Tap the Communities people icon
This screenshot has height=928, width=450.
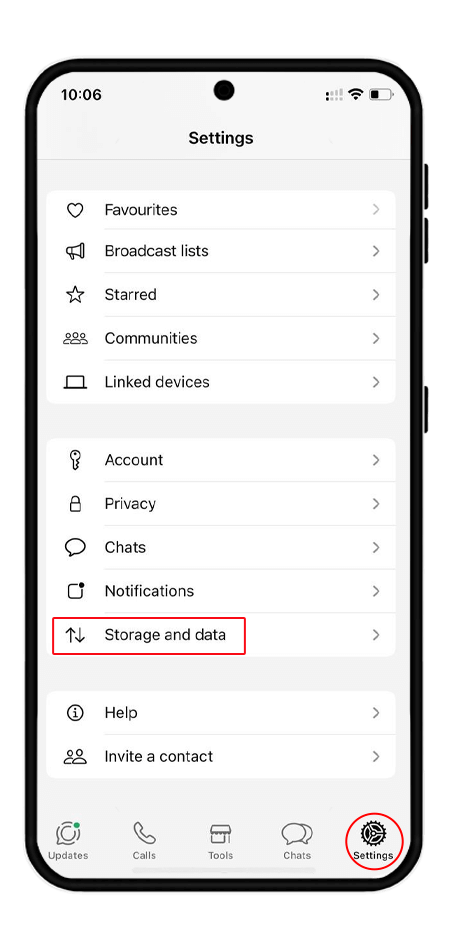(75, 339)
